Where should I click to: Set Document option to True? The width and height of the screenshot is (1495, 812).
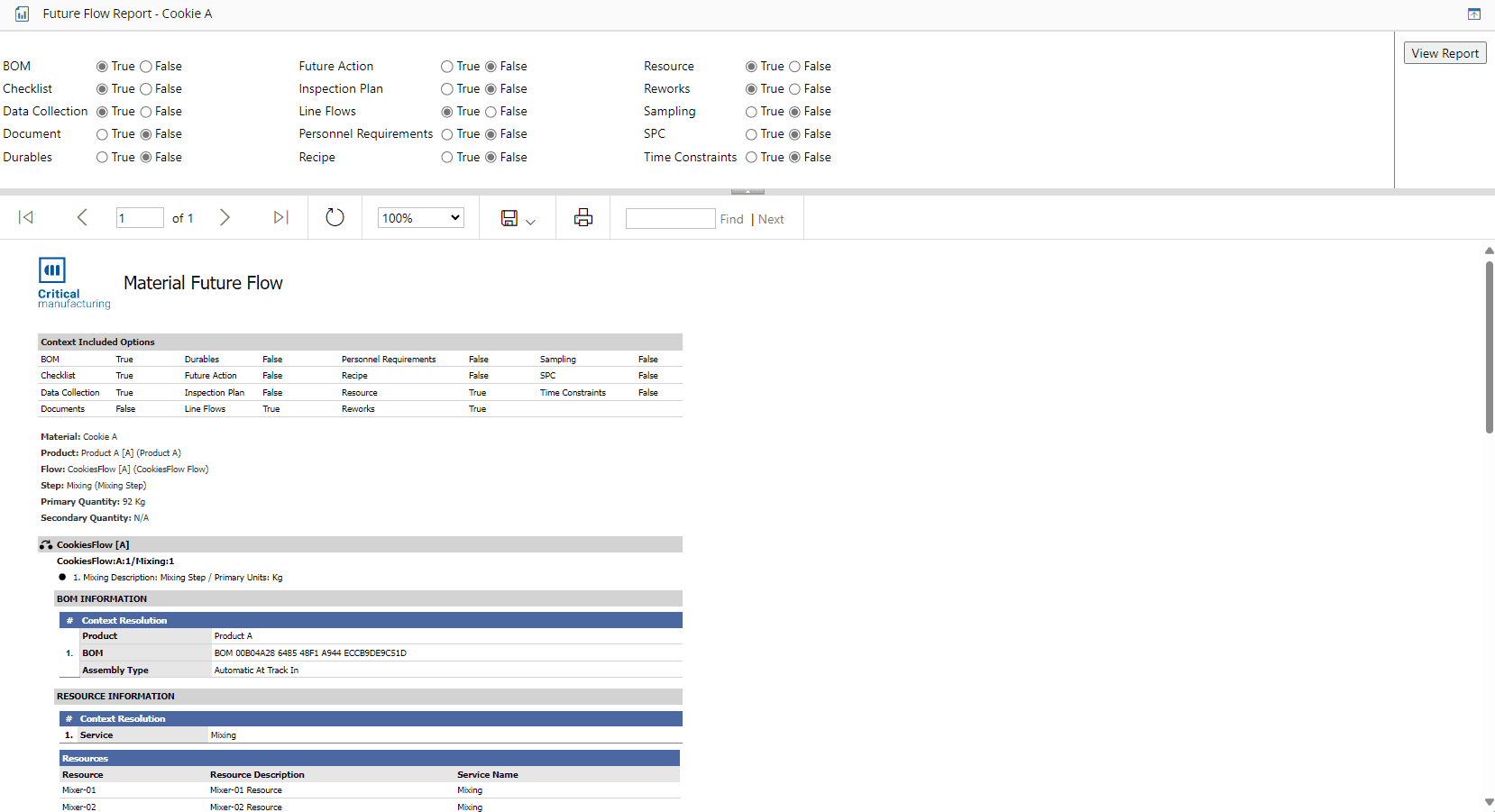click(103, 134)
